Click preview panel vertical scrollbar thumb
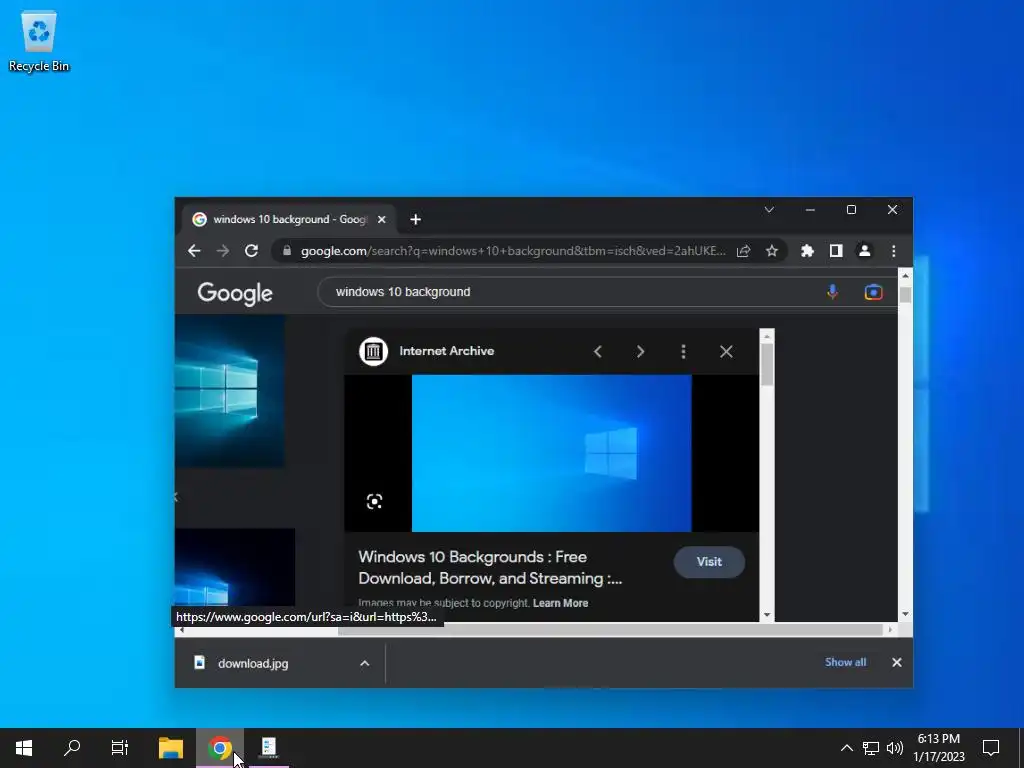This screenshot has height=768, width=1024. point(767,364)
